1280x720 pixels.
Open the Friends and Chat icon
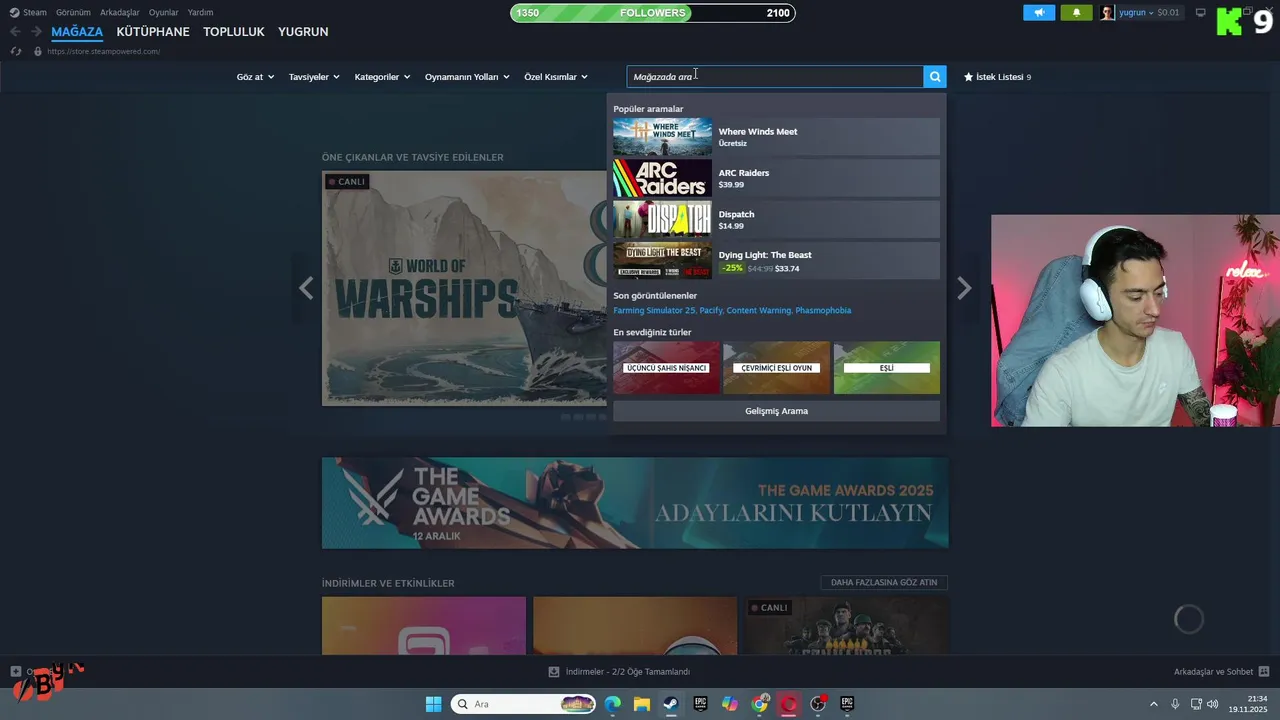point(1264,672)
